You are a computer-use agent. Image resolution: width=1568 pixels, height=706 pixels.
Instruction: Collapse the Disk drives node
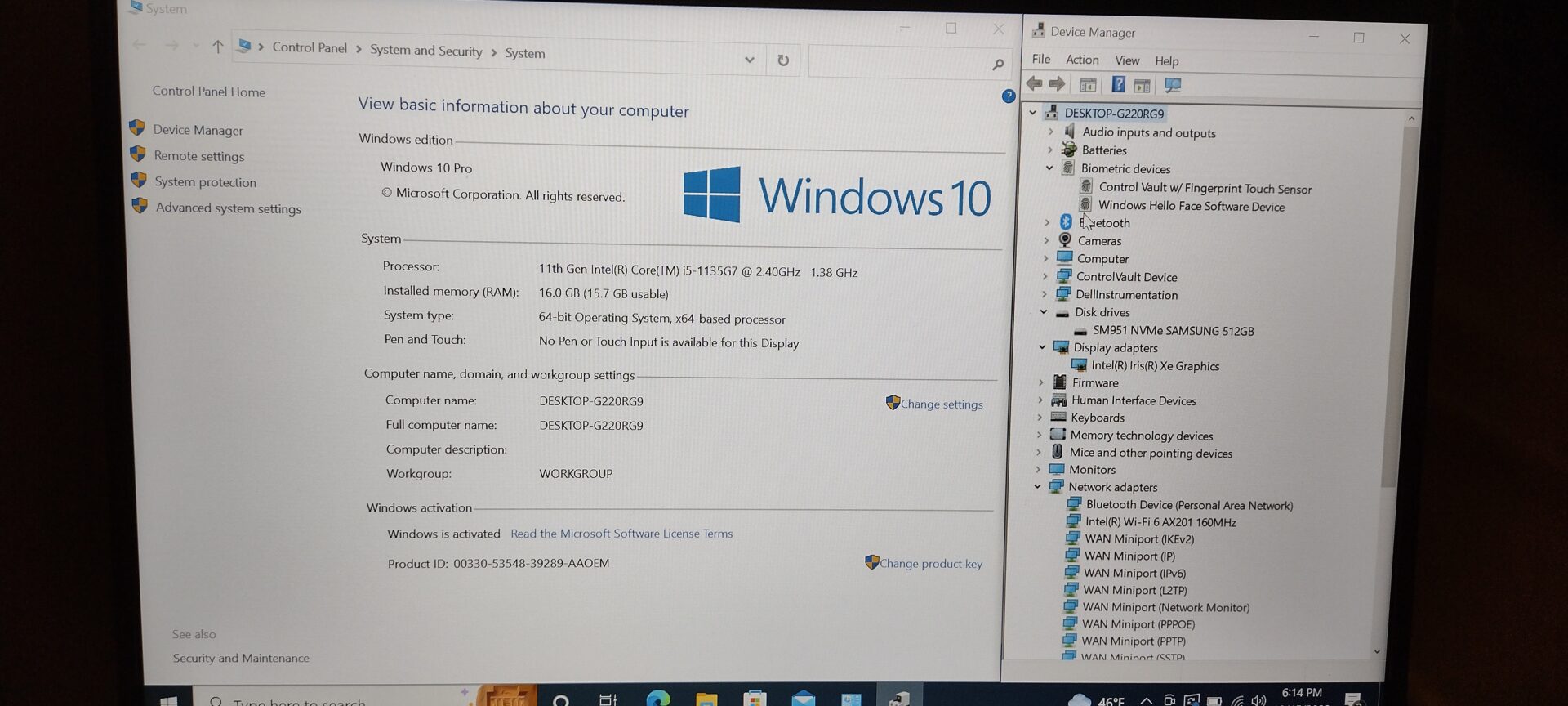coord(1044,311)
